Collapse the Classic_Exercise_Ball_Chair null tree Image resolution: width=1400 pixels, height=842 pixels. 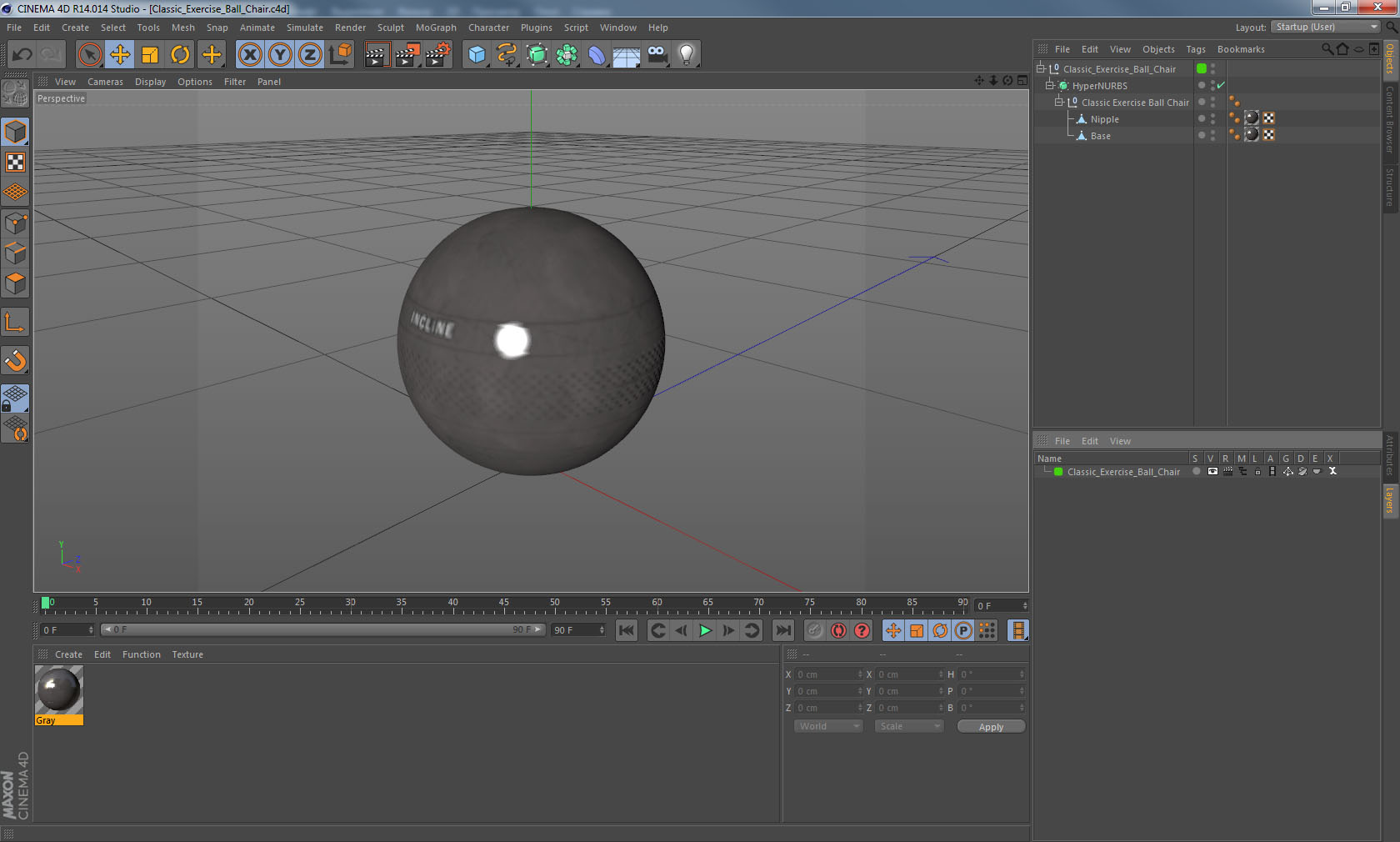pyautogui.click(x=1040, y=69)
